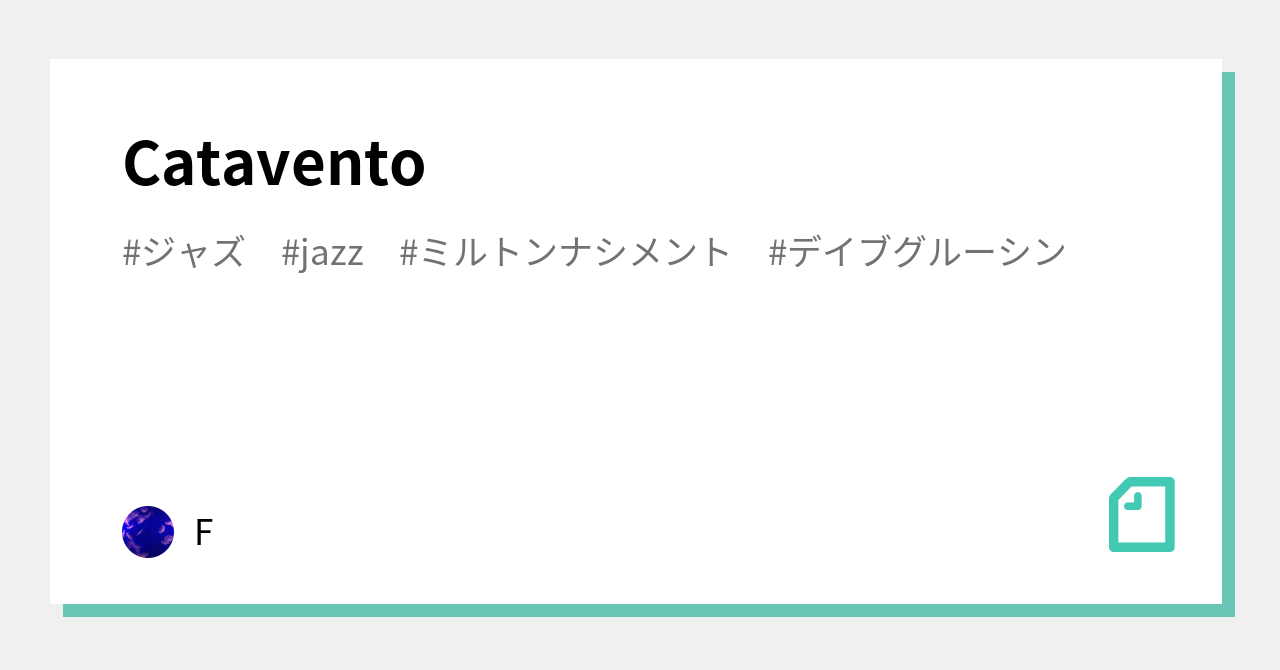Open the Milton Nascimento katakana tag
This screenshot has height=670, width=1280.
(566, 252)
